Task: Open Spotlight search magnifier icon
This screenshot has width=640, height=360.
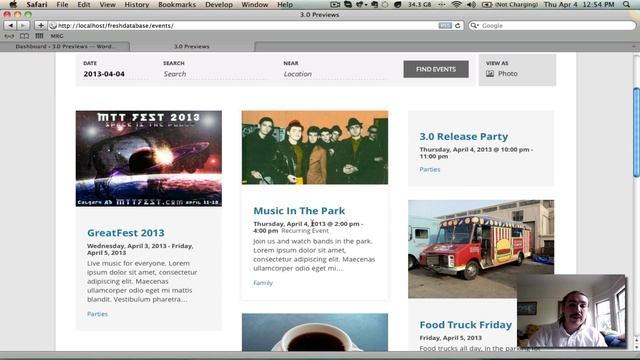Action: pos(627,4)
